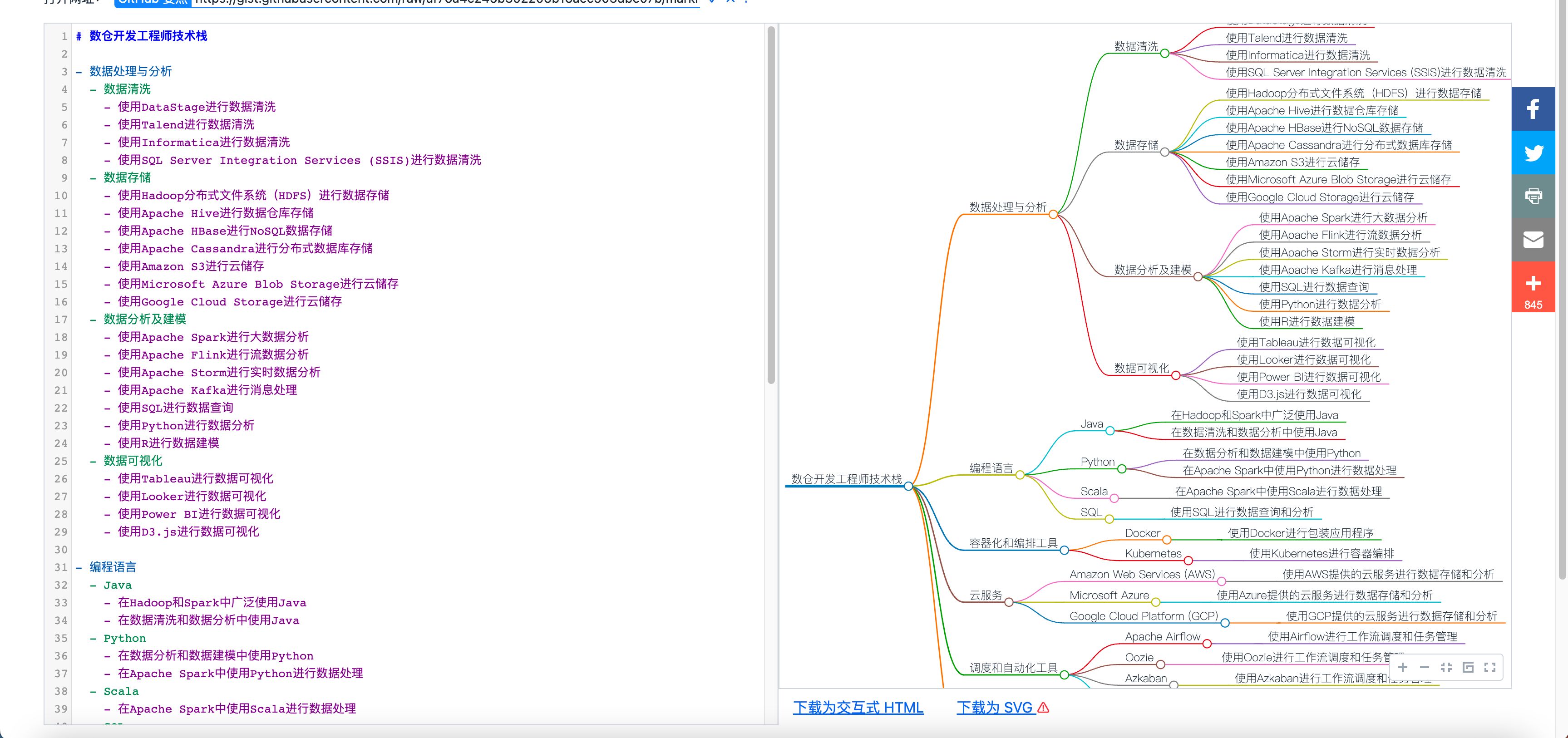Click the 下载为 SVG link
The width and height of the screenshot is (1568, 738).
coord(995,708)
